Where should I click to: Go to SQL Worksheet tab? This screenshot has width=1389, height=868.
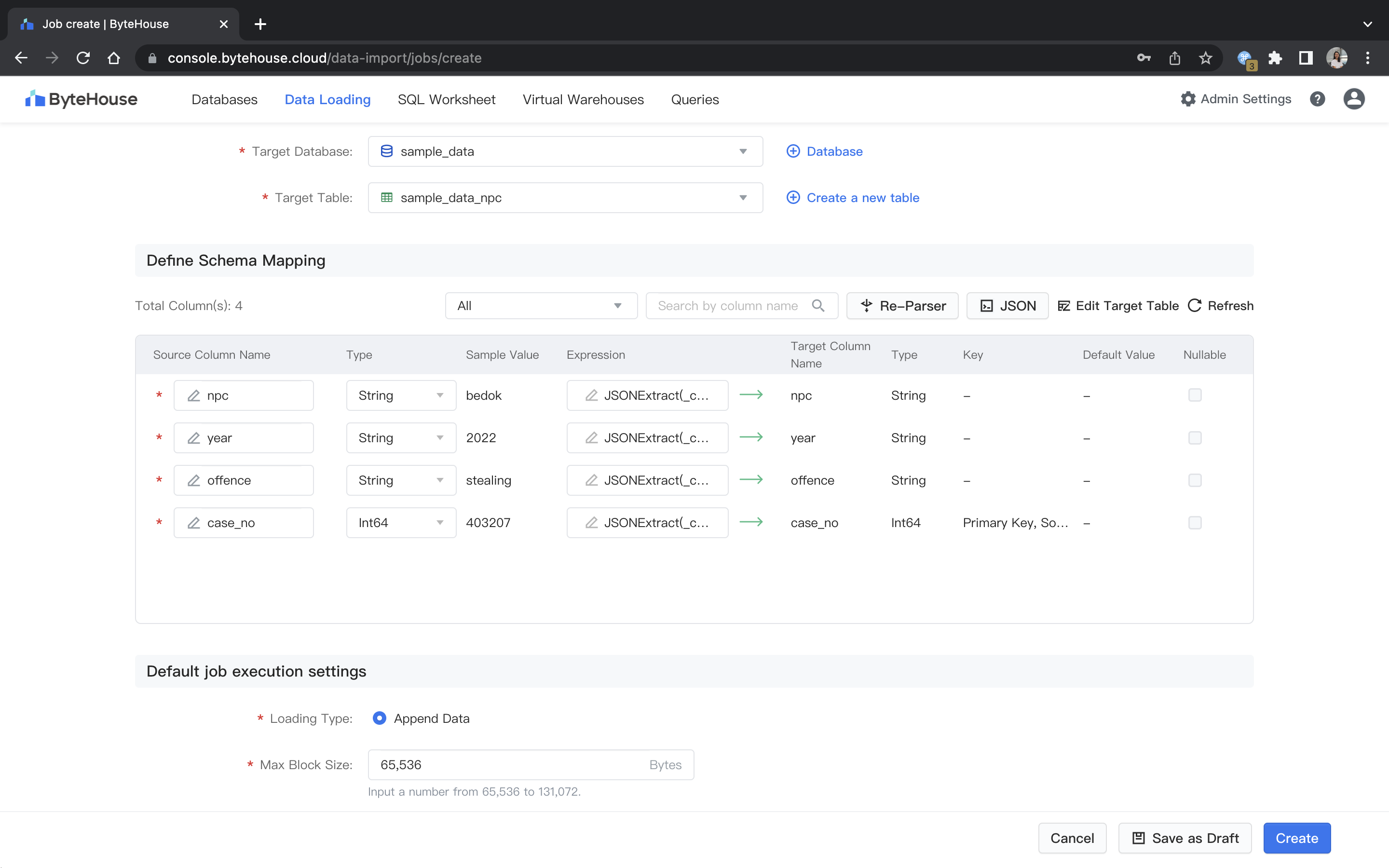click(x=446, y=99)
